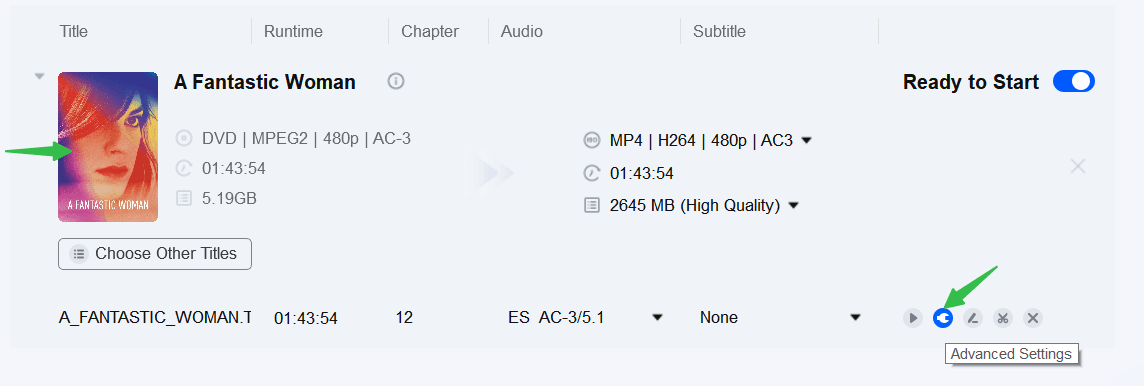The image size is (1144, 386).
Task: Click the Choose Other Titles button
Action: pos(155,254)
